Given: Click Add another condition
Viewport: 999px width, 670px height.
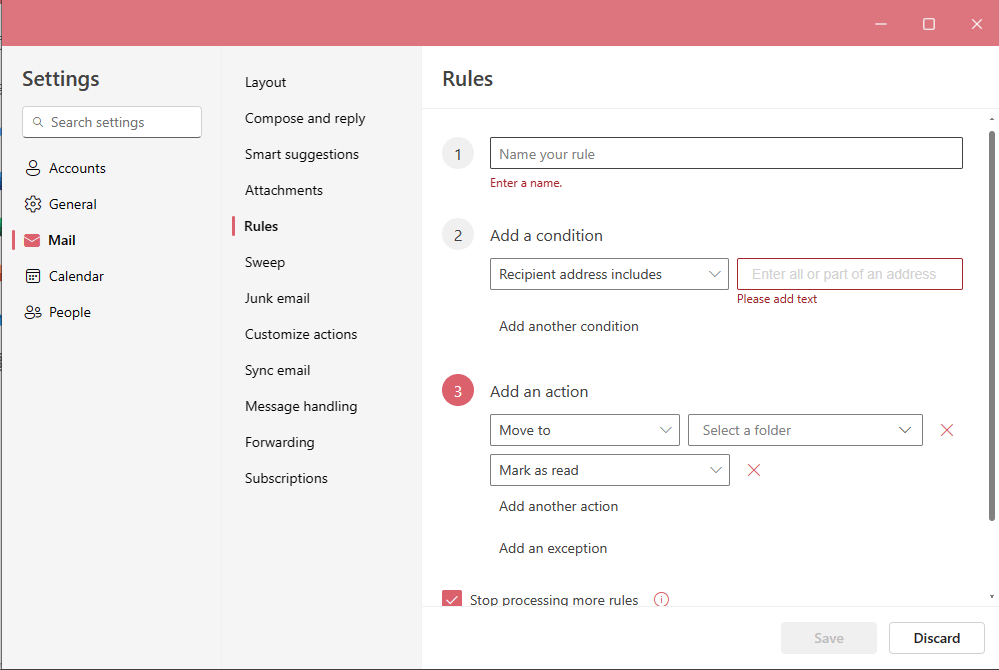Looking at the screenshot, I should coord(568,326).
